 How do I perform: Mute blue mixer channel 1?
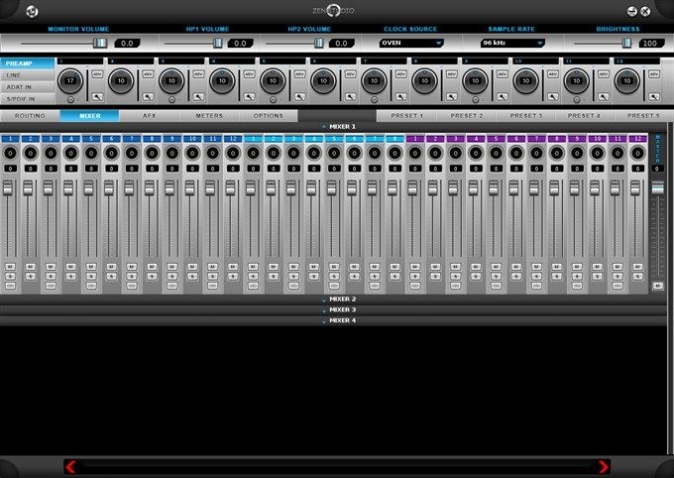(10, 267)
